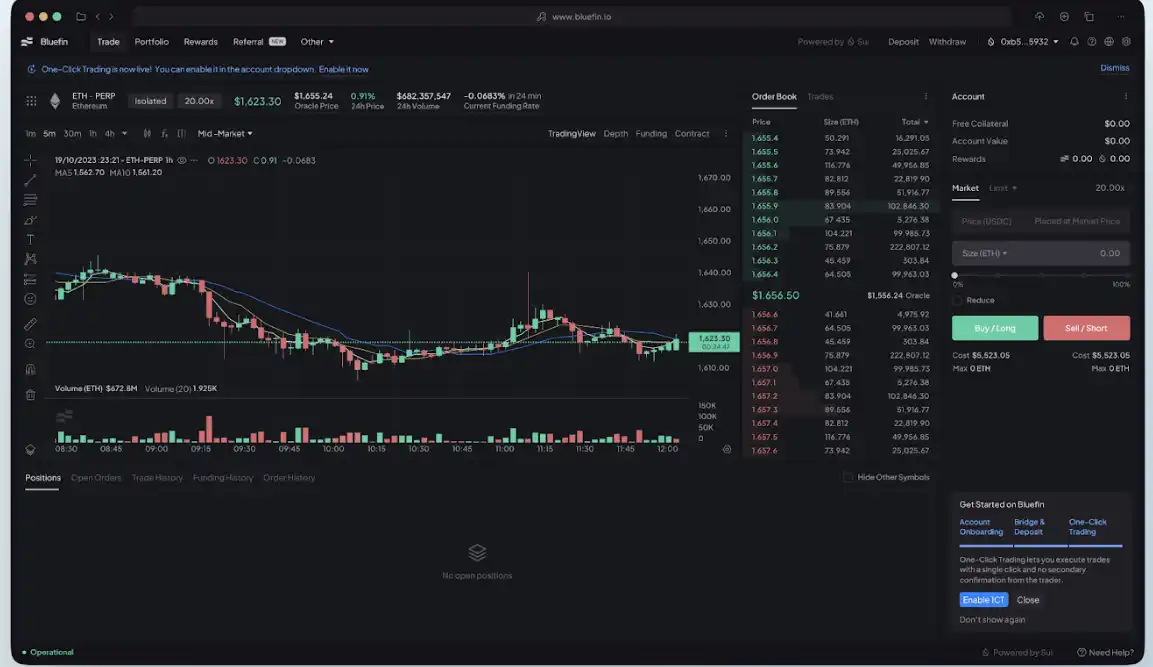Click the order size slider handle
The image size is (1153, 667).
(x=954, y=275)
